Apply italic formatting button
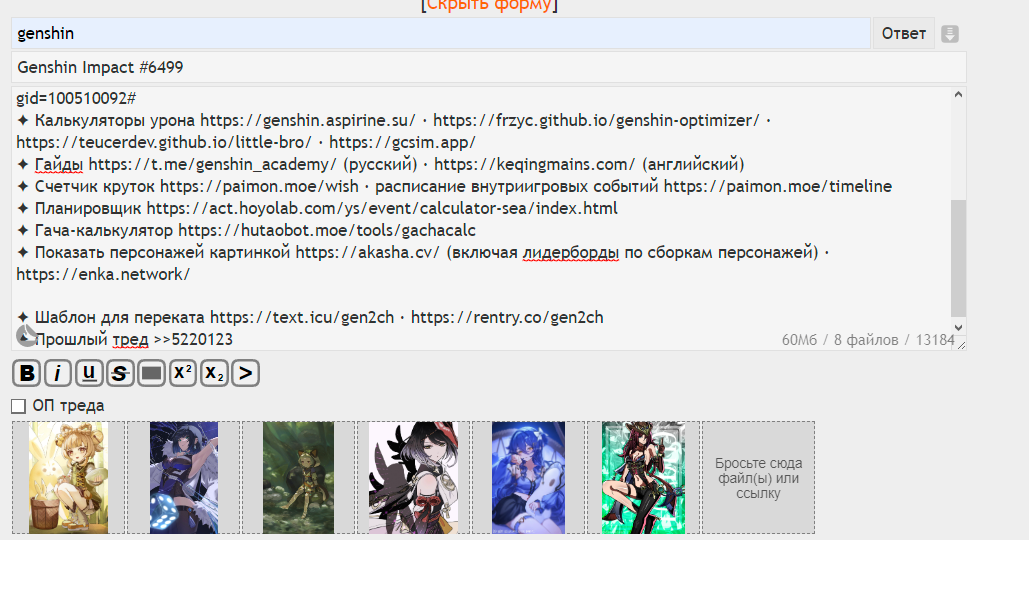 click(58, 373)
